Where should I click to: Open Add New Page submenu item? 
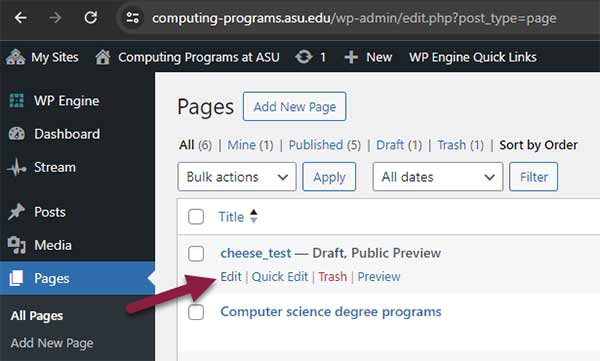click(x=52, y=343)
